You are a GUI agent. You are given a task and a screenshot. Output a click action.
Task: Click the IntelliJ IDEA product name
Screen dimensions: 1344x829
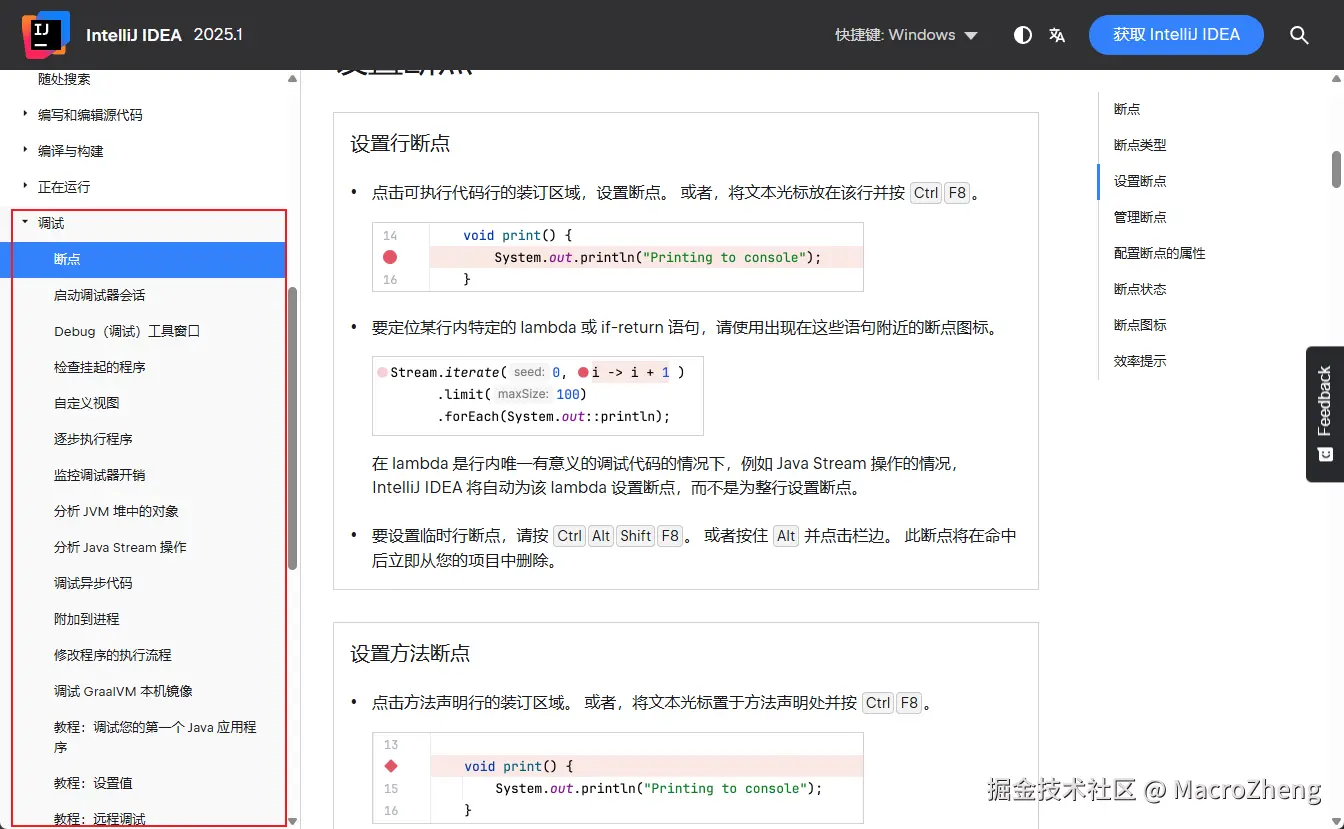(134, 35)
